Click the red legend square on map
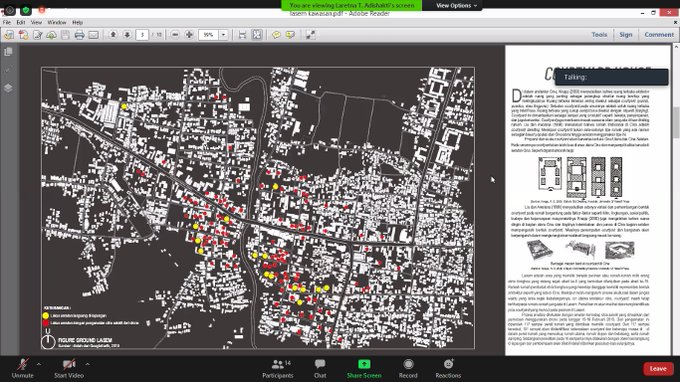This screenshot has height=382, width=680. (x=46, y=323)
